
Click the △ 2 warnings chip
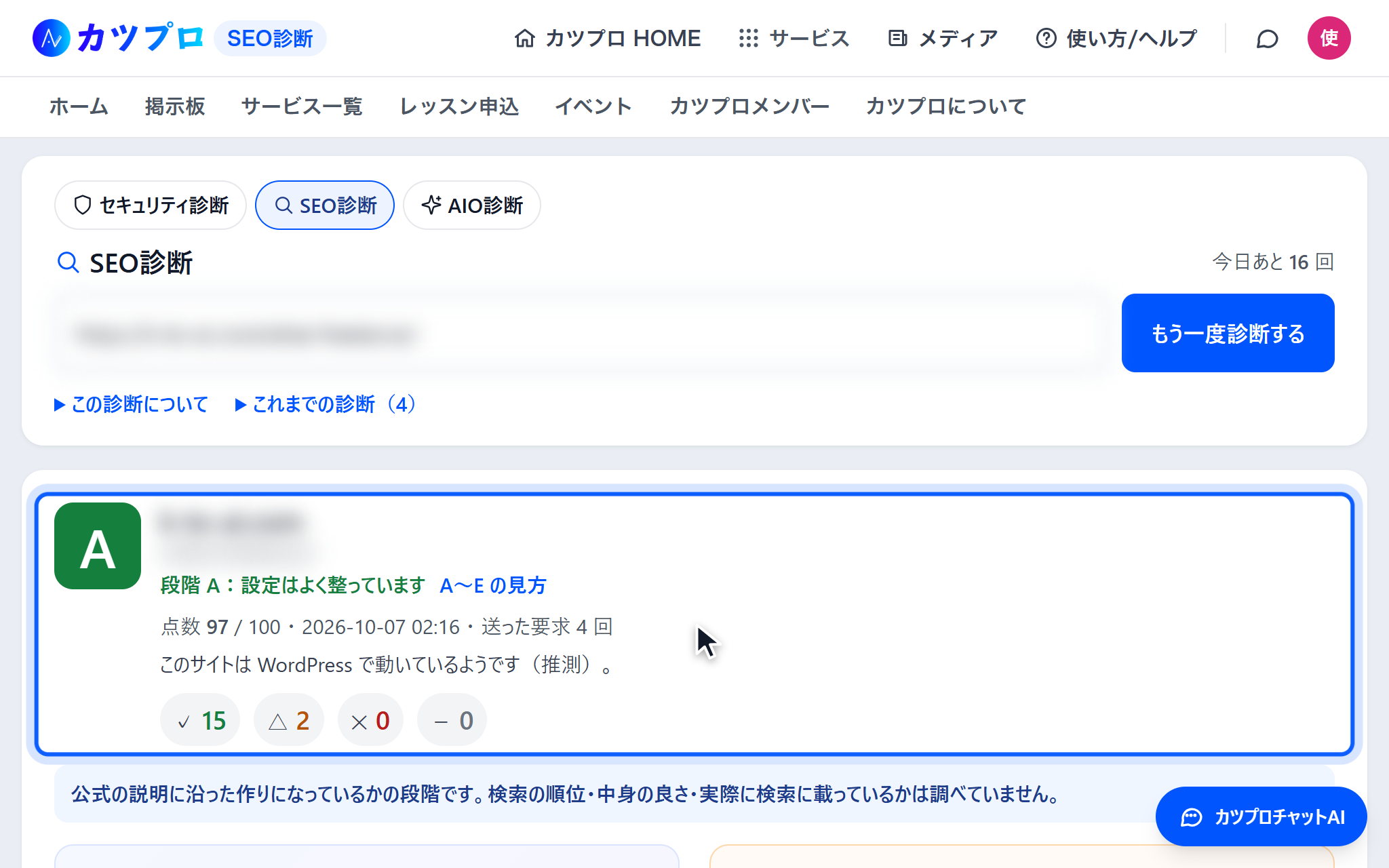point(289,720)
